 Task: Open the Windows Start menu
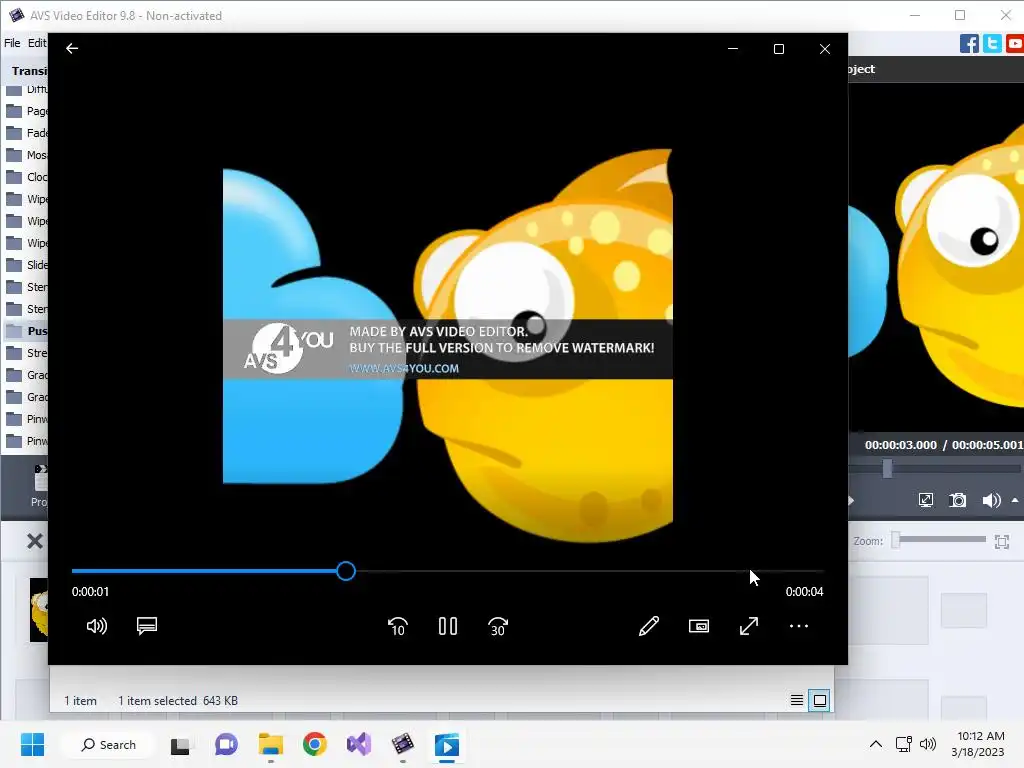[32, 744]
